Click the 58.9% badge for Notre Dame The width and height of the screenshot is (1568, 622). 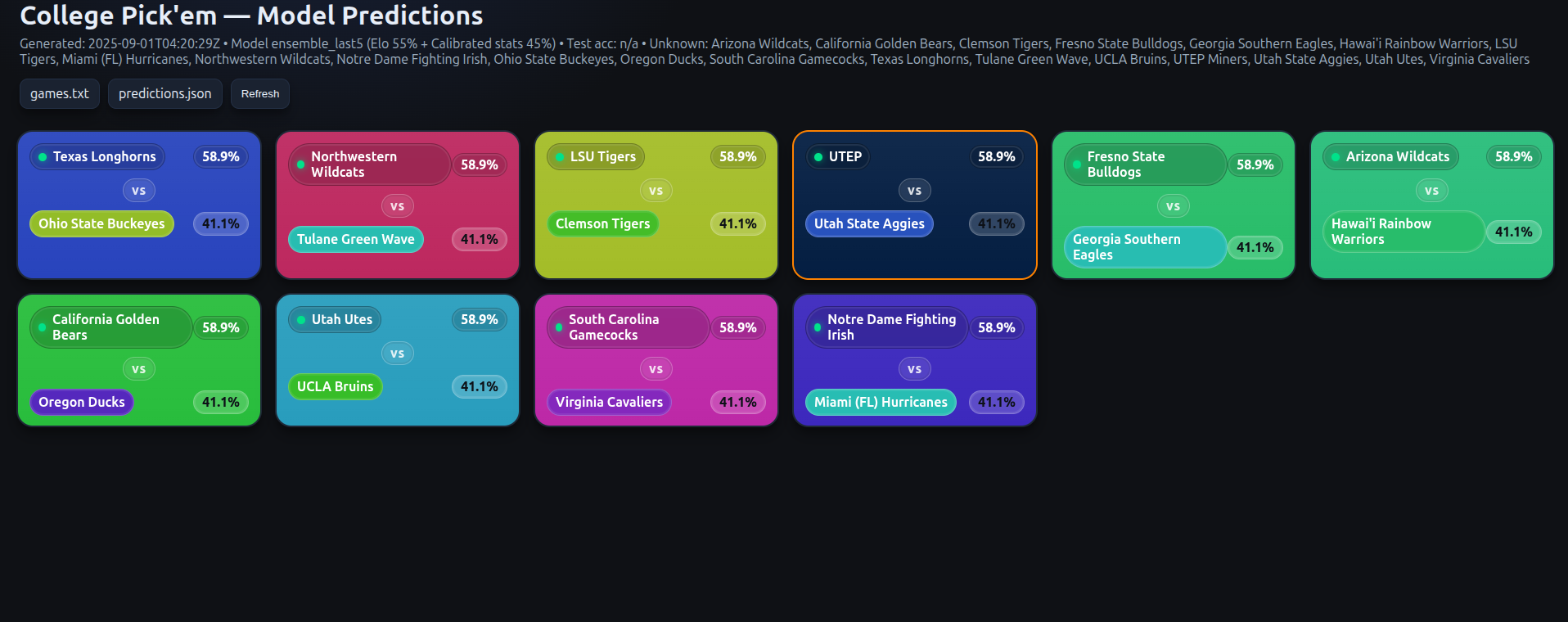tap(997, 327)
